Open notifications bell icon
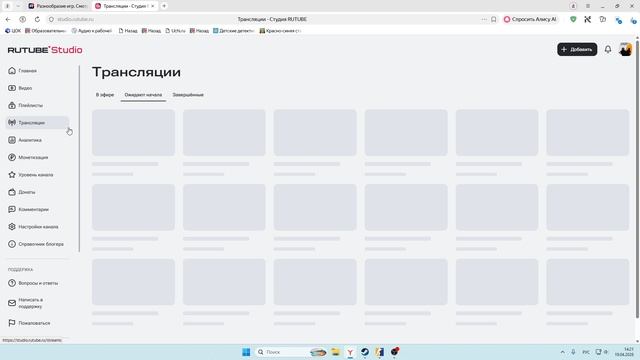The width and height of the screenshot is (640, 360). (608, 49)
